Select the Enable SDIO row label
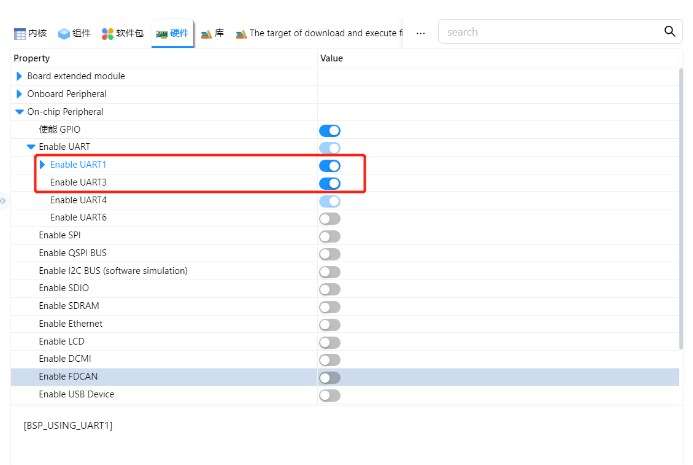This screenshot has height=465, width=693. (x=64, y=288)
